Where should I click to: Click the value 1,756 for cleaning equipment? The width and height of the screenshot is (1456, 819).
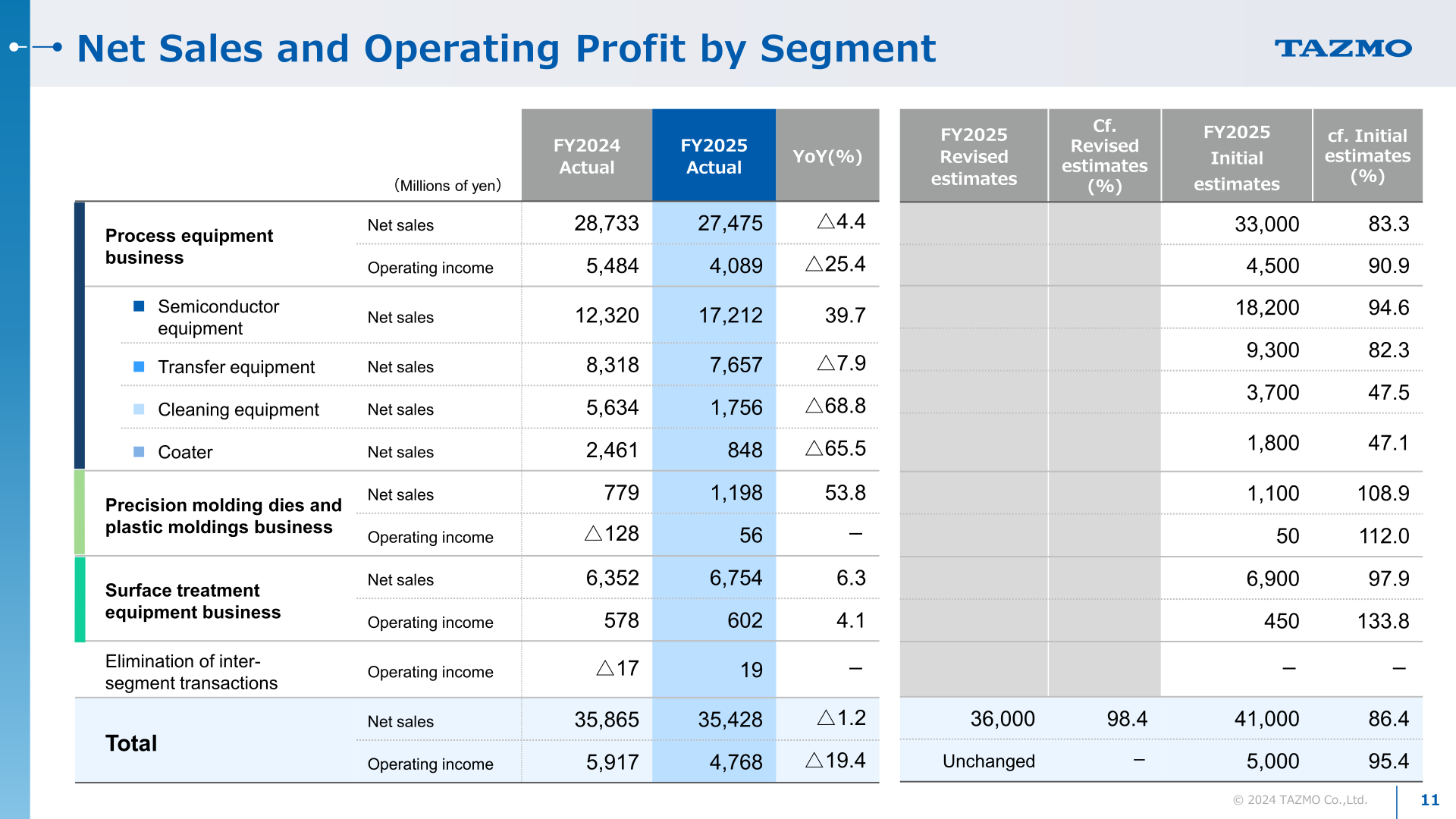coord(736,407)
